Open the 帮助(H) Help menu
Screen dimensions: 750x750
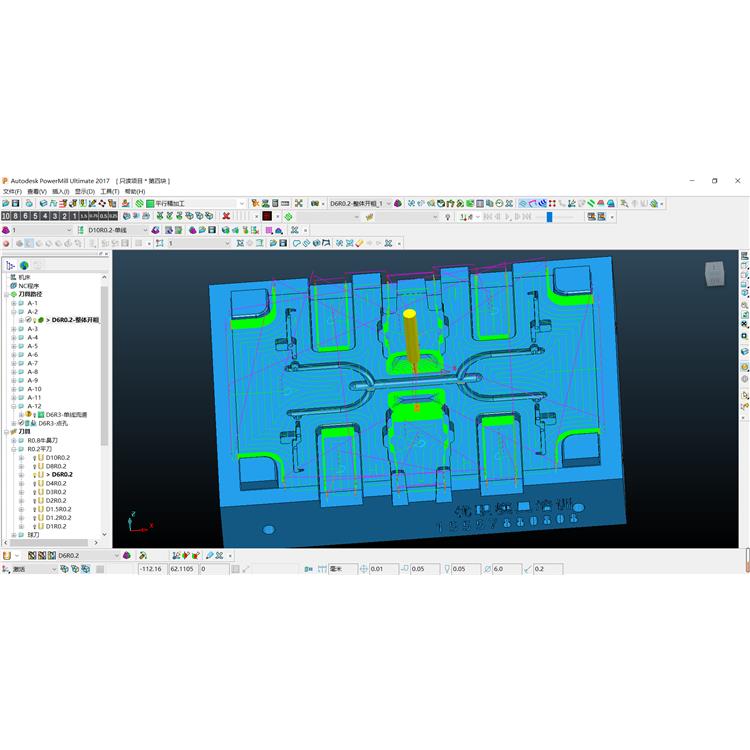(135, 191)
